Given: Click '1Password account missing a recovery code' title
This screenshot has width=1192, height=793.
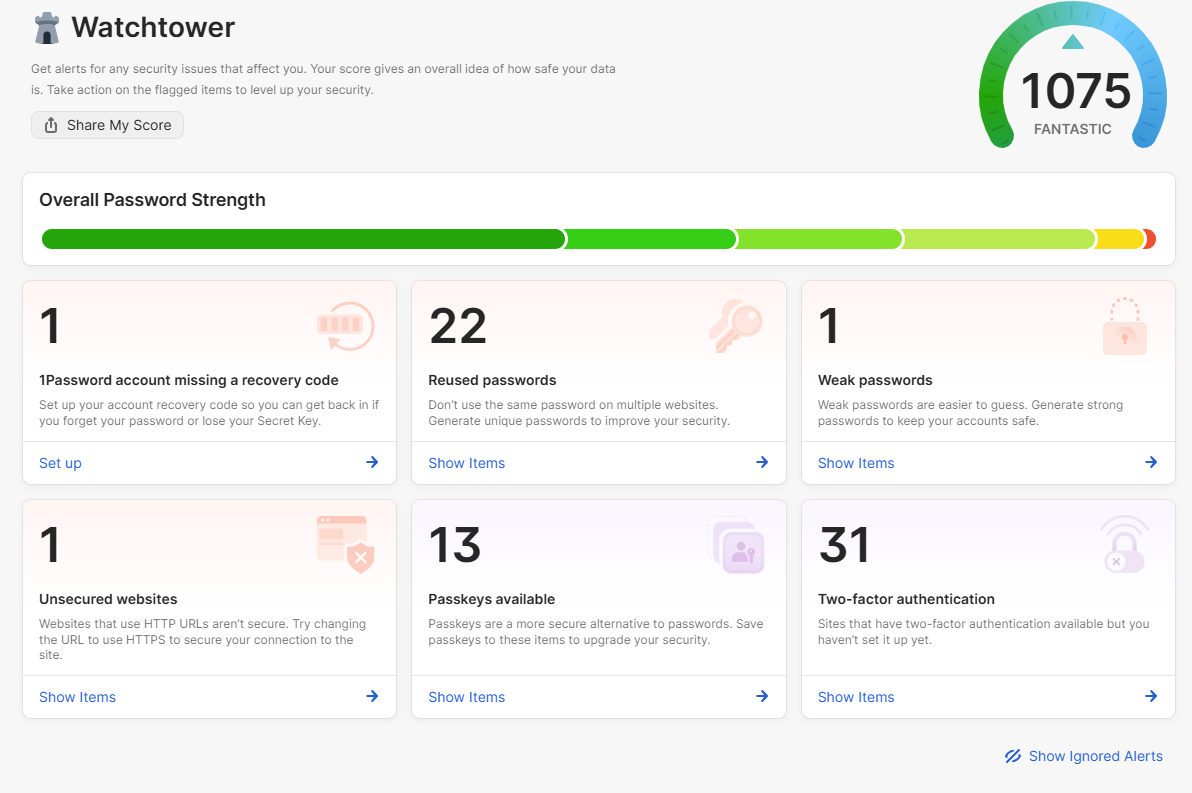Looking at the screenshot, I should [x=189, y=380].
